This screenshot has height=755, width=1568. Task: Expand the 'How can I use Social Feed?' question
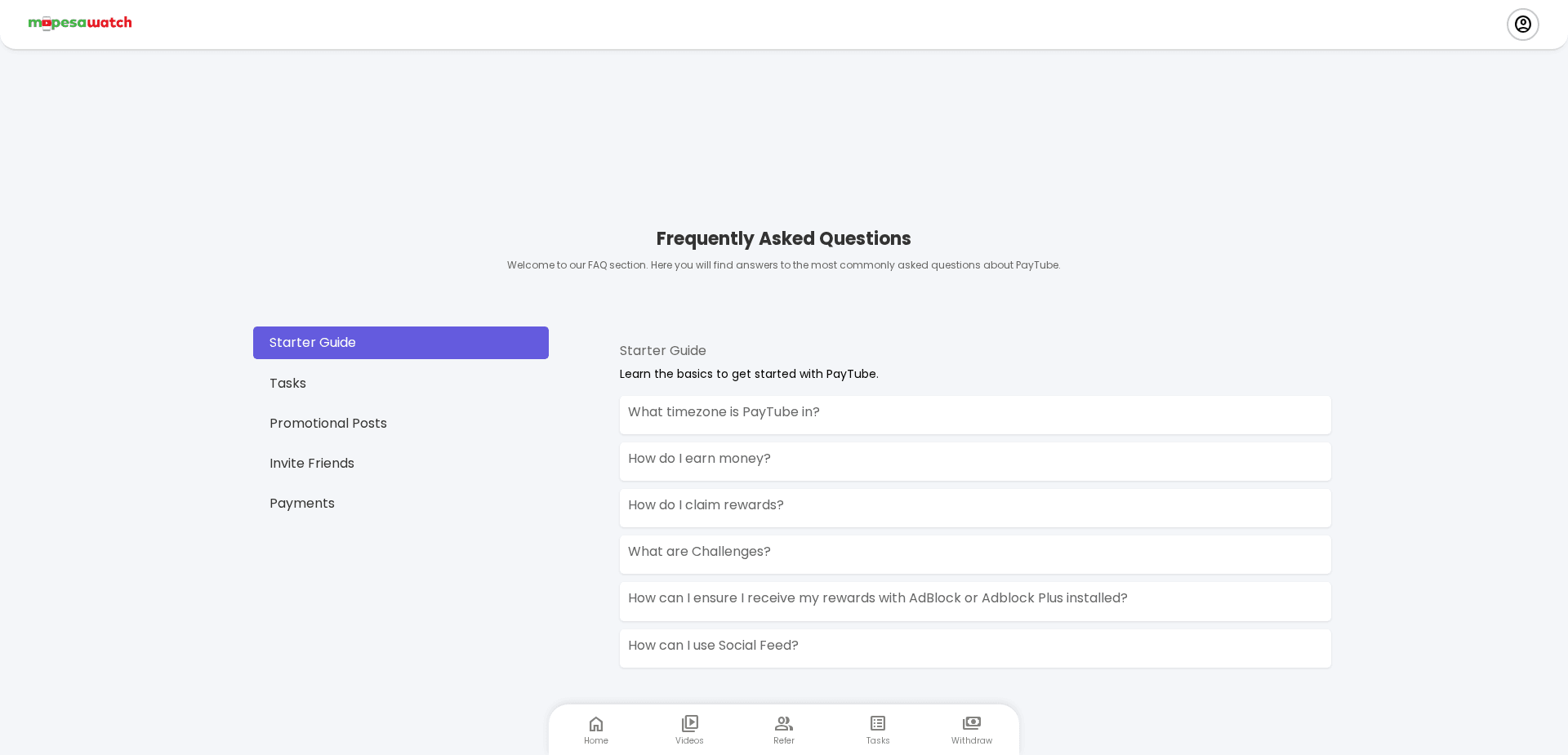pyautogui.click(x=975, y=648)
